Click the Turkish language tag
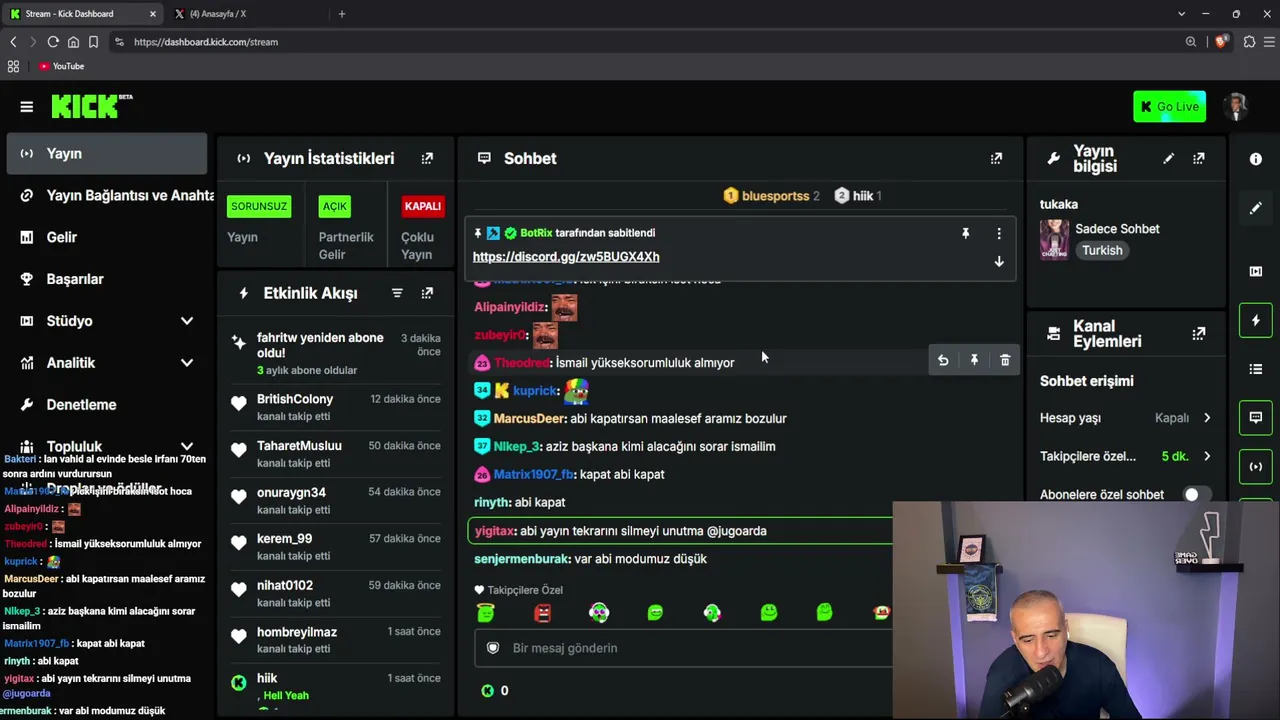1280x720 pixels. click(1102, 251)
